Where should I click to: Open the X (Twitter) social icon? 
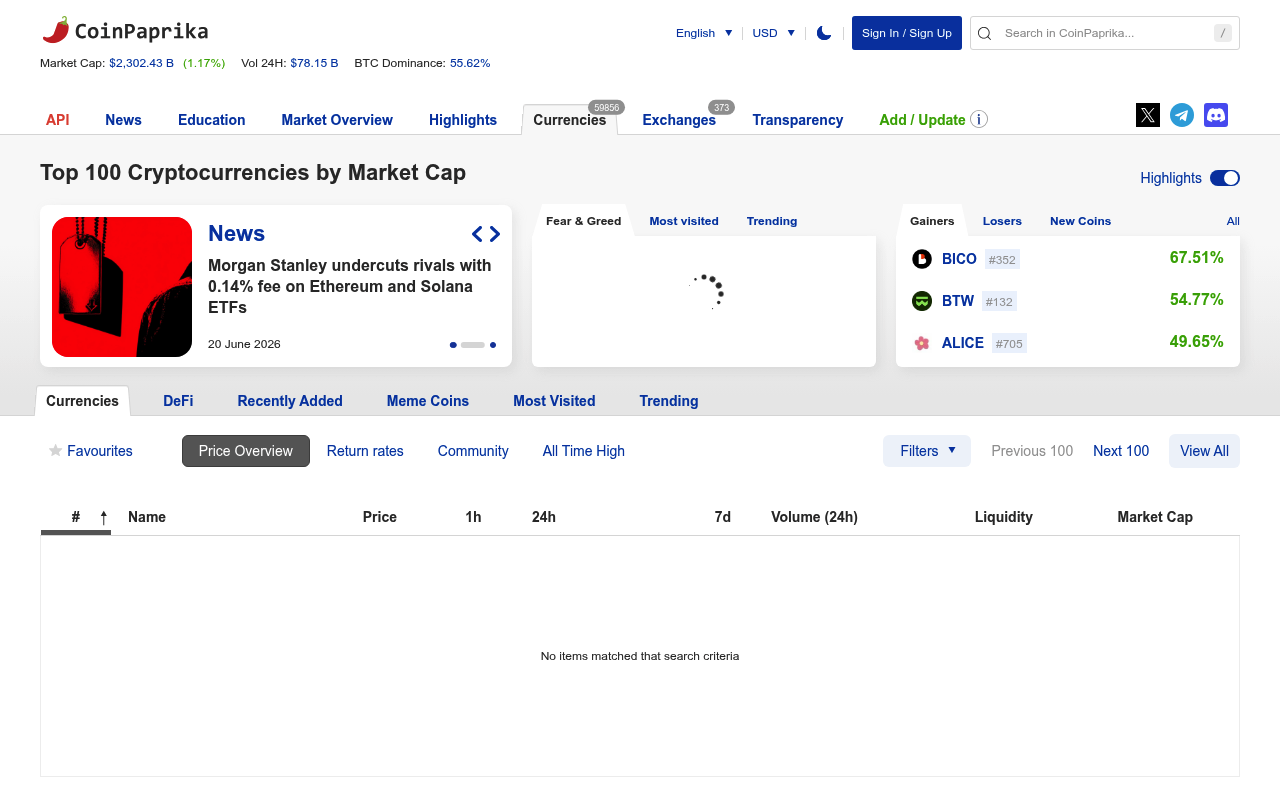(1148, 115)
